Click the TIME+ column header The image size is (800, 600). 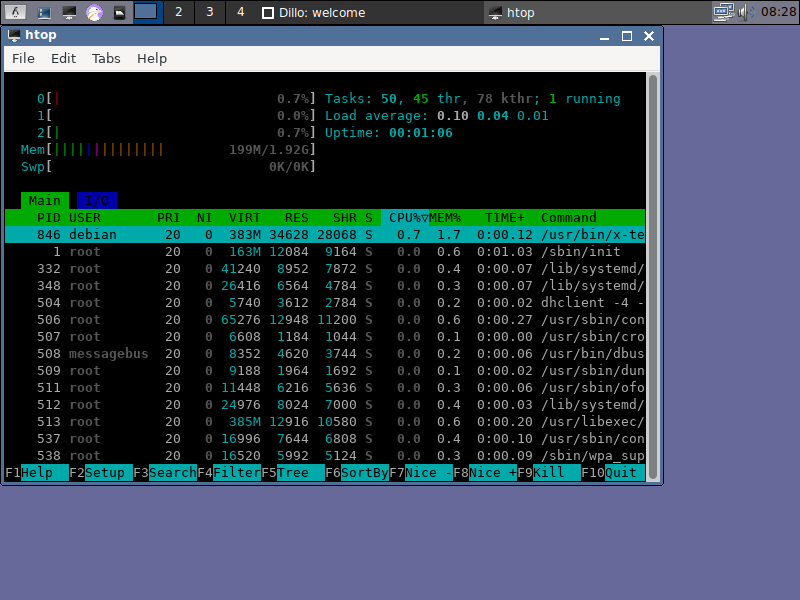[505, 218]
